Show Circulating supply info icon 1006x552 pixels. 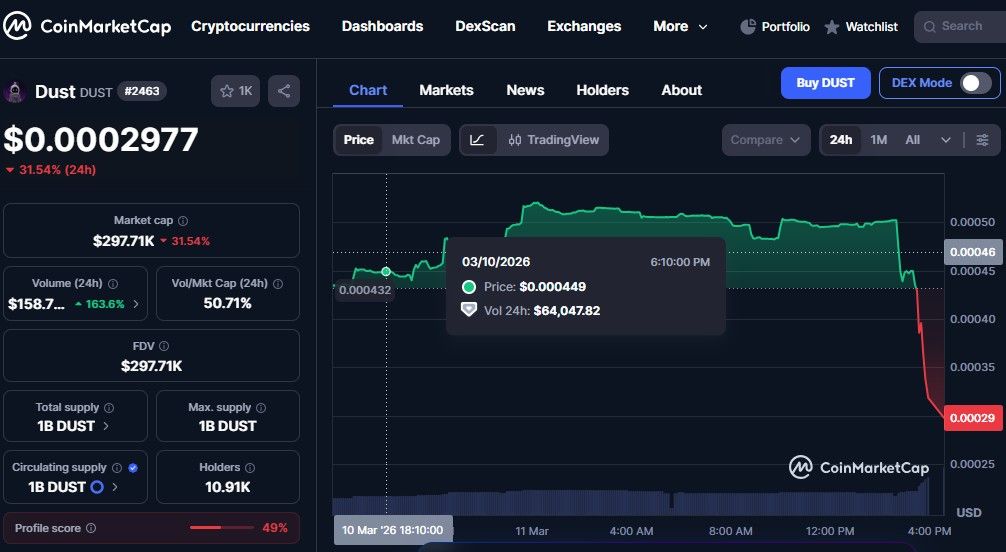tap(117, 468)
